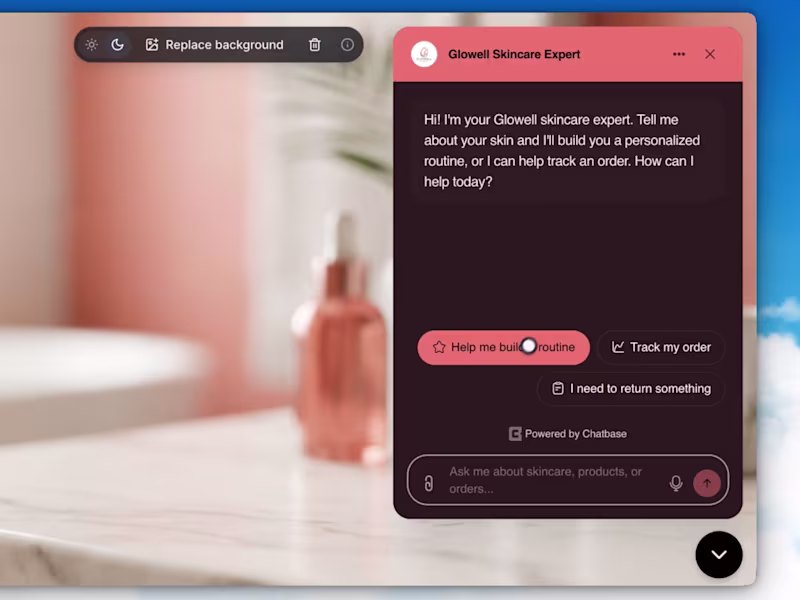Select Track my order suggestion
The width and height of the screenshot is (800, 600).
point(661,347)
